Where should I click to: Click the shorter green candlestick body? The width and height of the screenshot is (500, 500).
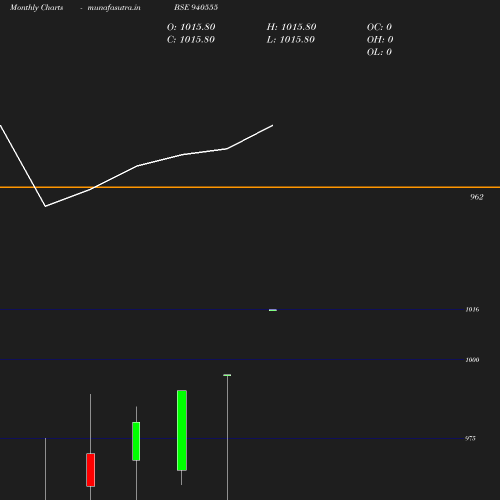(136, 441)
